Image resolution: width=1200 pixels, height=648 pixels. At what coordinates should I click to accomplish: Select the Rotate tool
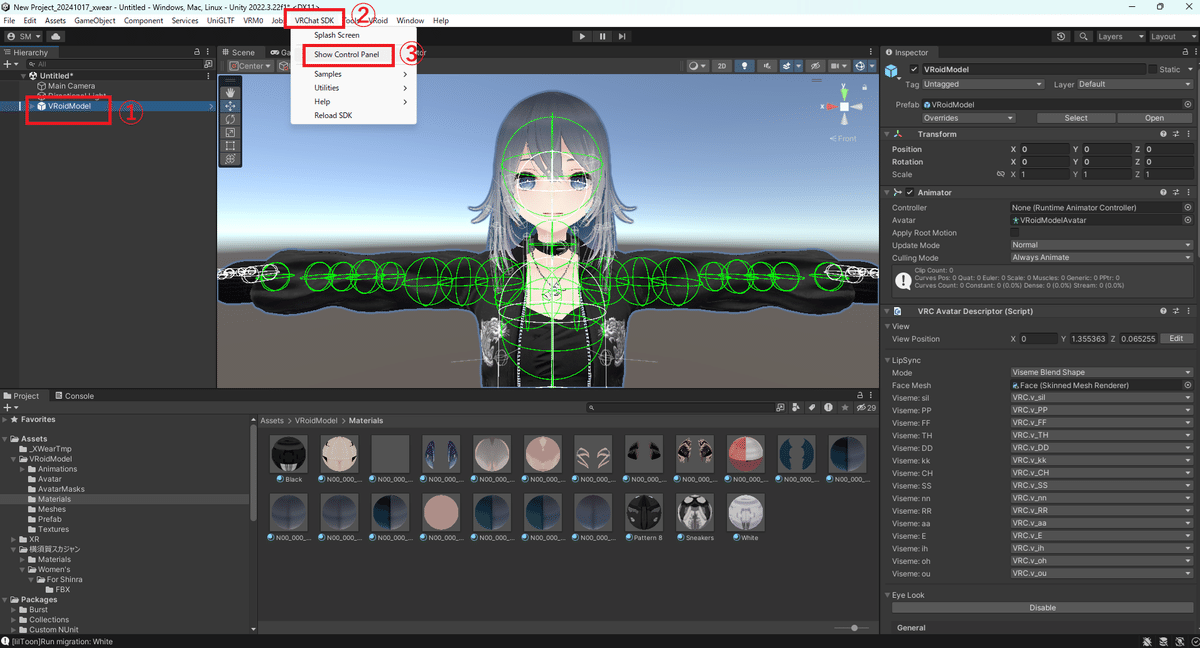[230, 119]
